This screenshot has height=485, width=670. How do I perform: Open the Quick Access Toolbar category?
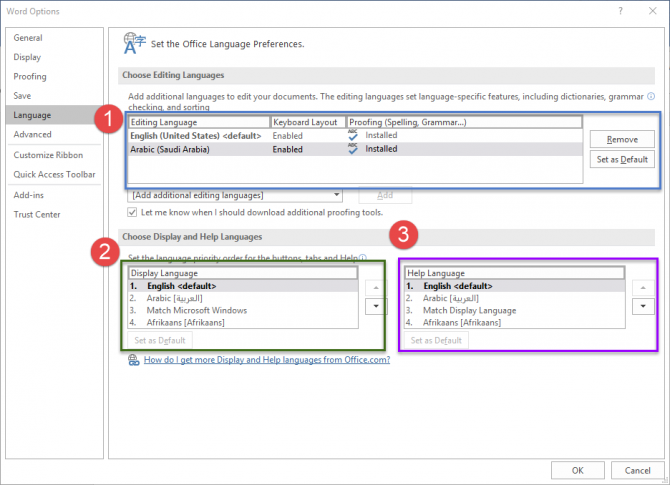point(54,174)
